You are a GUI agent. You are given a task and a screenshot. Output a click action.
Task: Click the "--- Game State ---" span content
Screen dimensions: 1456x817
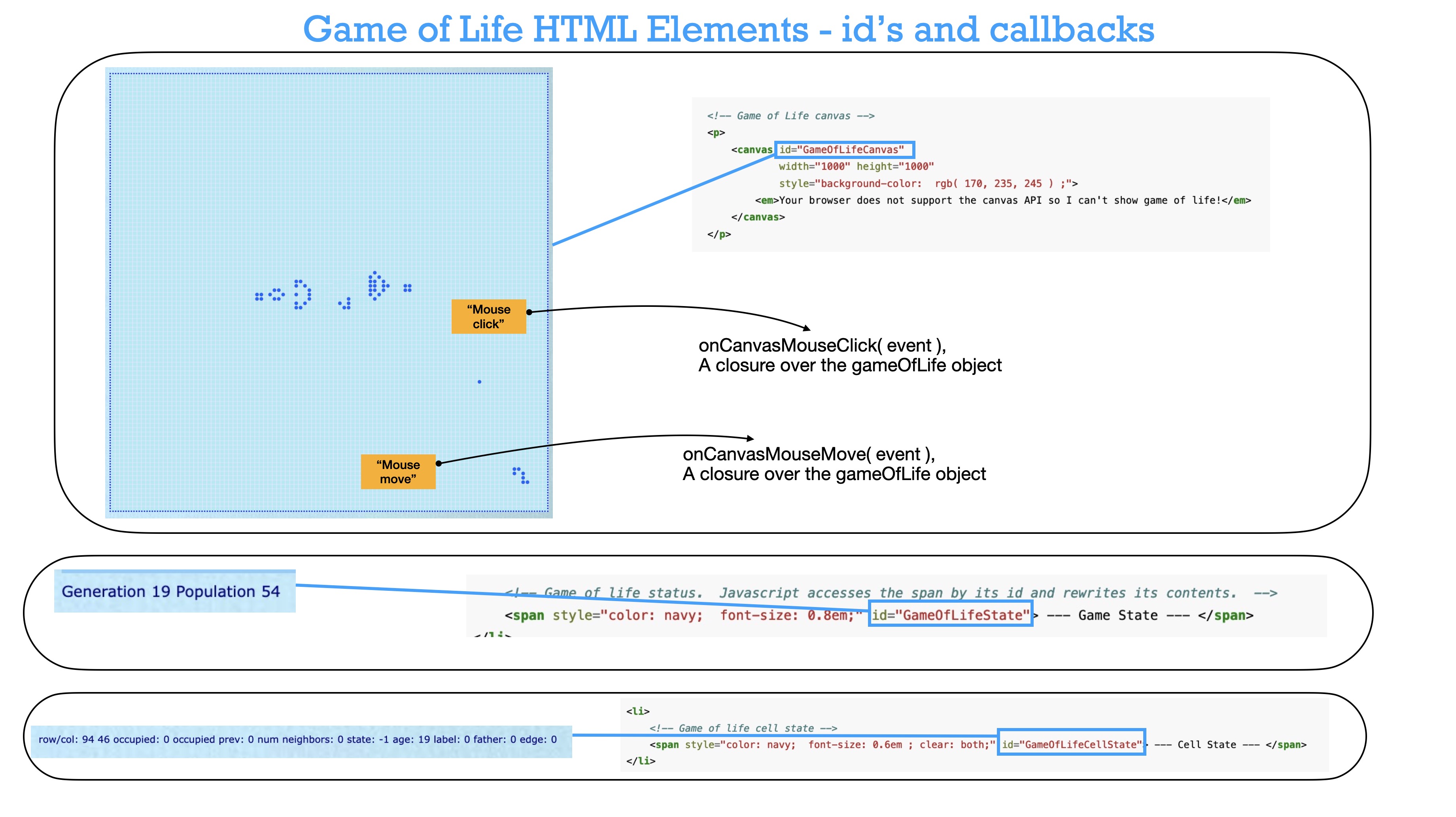click(1118, 615)
